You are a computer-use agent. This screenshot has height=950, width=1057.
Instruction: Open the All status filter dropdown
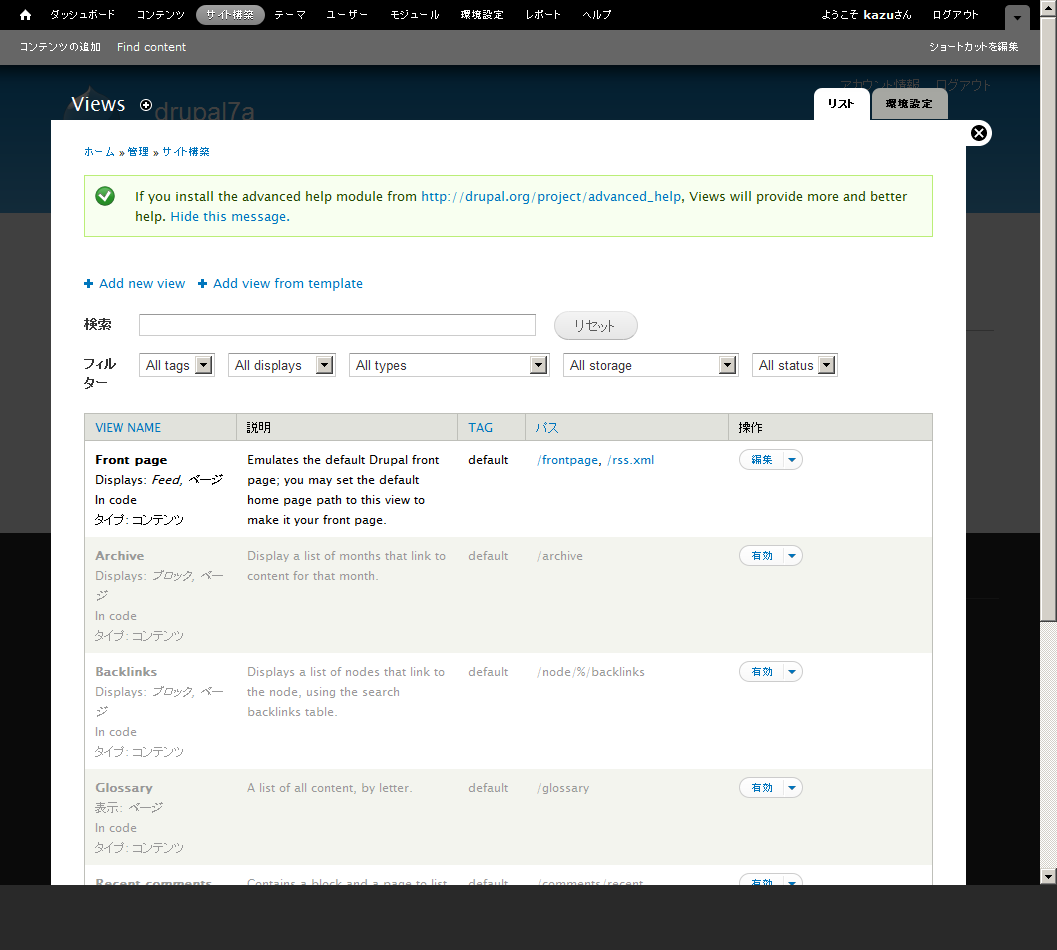coord(795,365)
